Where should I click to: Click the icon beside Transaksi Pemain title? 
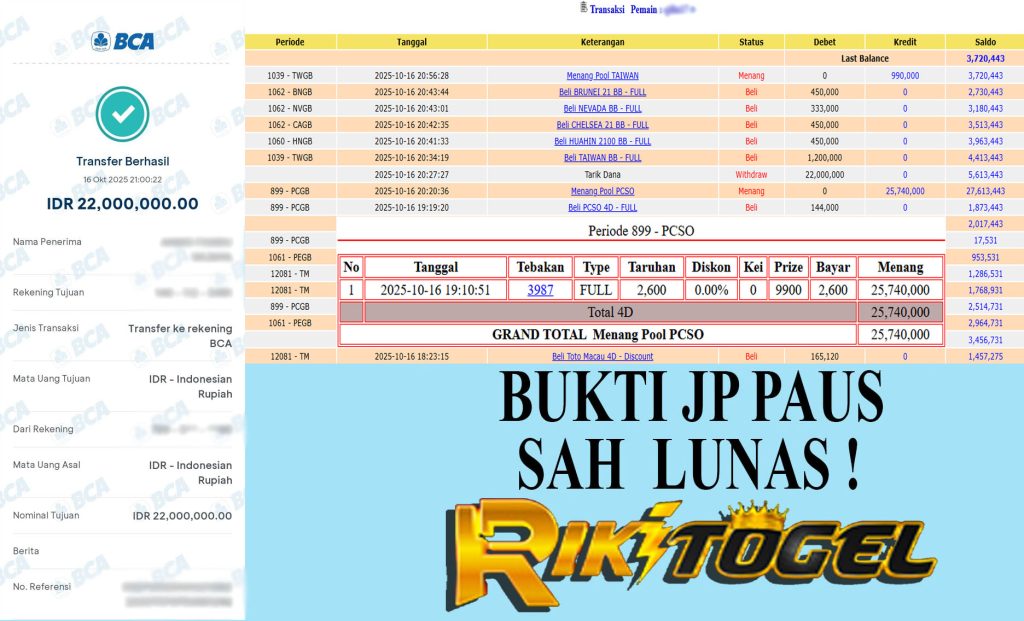(583, 8)
